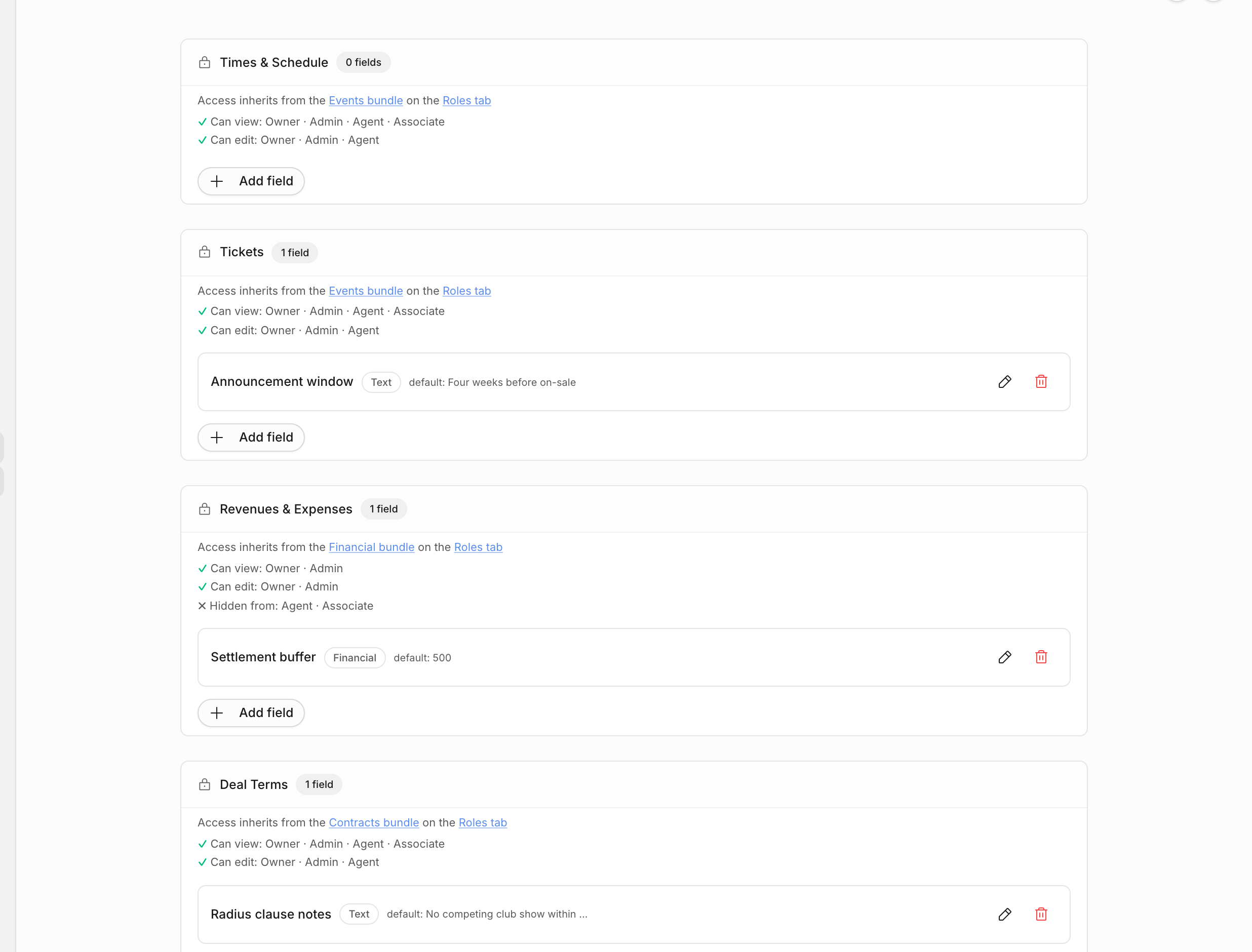Screen dimensions: 1252x952
Task: Add field to the Tickets section
Action: tap(251, 438)
